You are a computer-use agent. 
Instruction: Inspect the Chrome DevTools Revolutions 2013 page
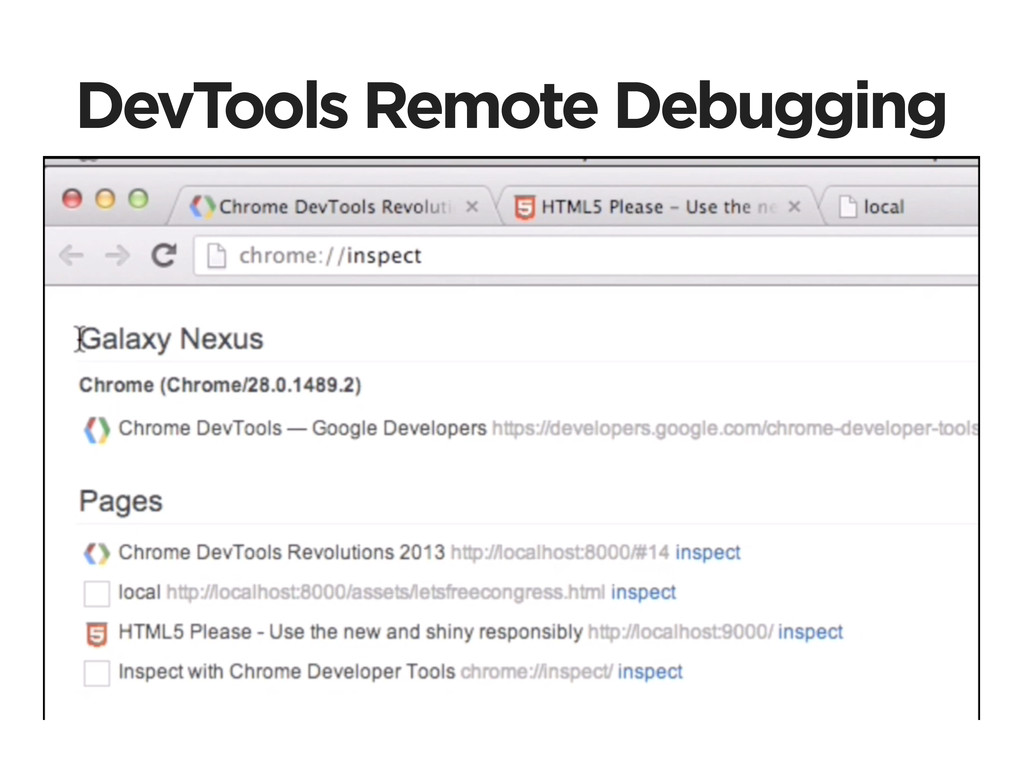coord(708,552)
